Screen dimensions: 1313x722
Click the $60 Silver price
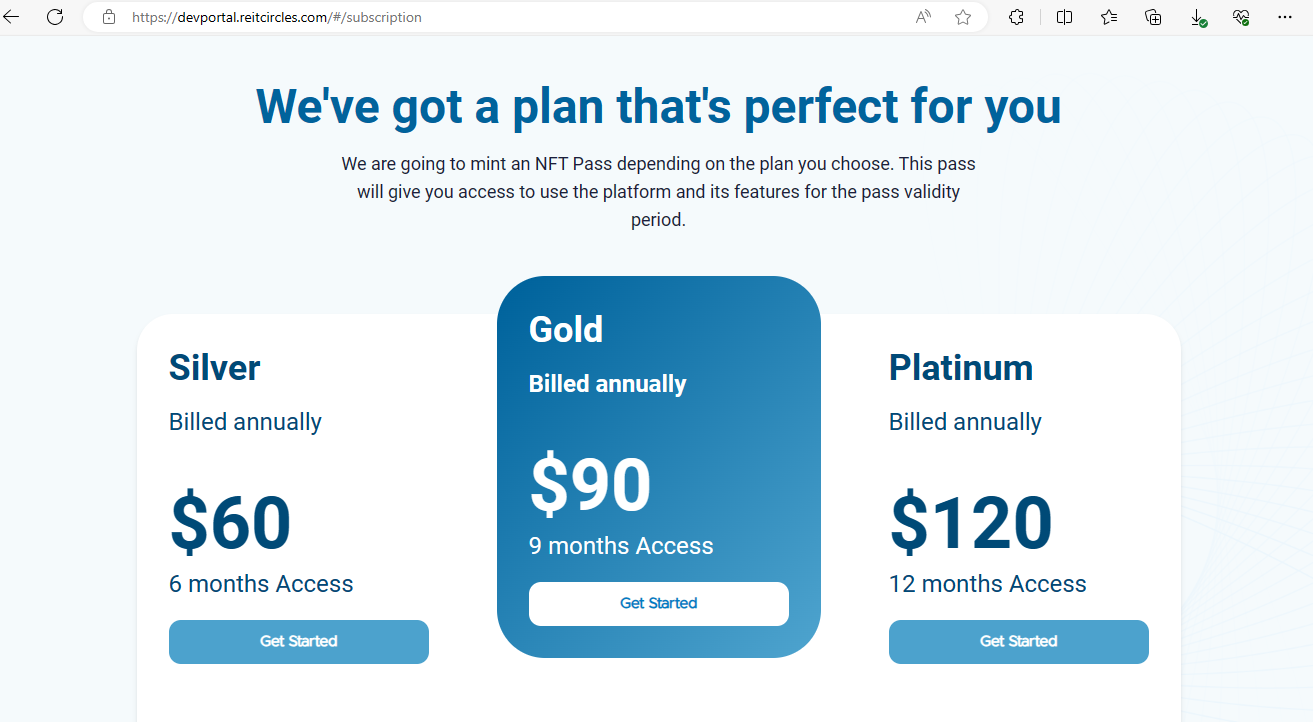click(231, 523)
